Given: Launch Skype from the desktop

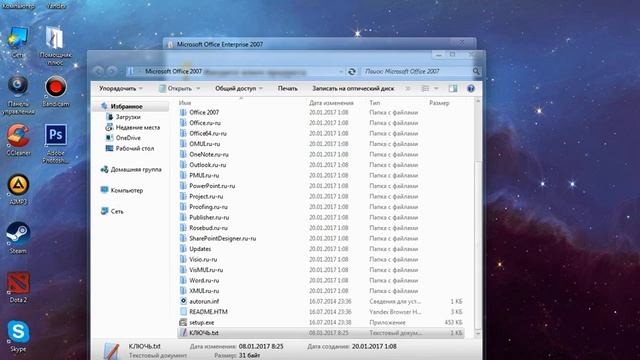Looking at the screenshot, I should (18, 337).
